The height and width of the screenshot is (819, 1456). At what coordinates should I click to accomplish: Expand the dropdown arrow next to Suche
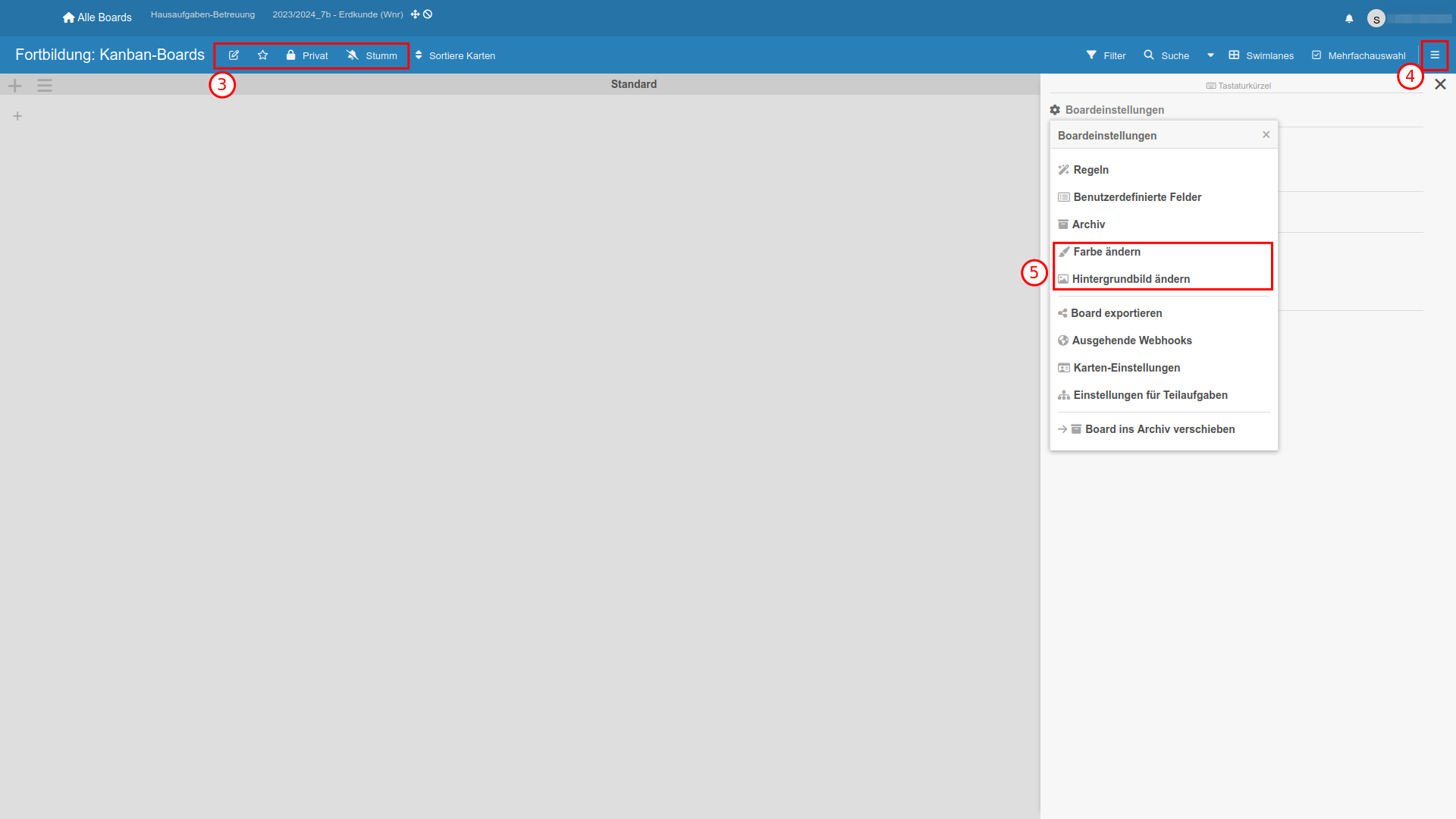[x=1210, y=55]
